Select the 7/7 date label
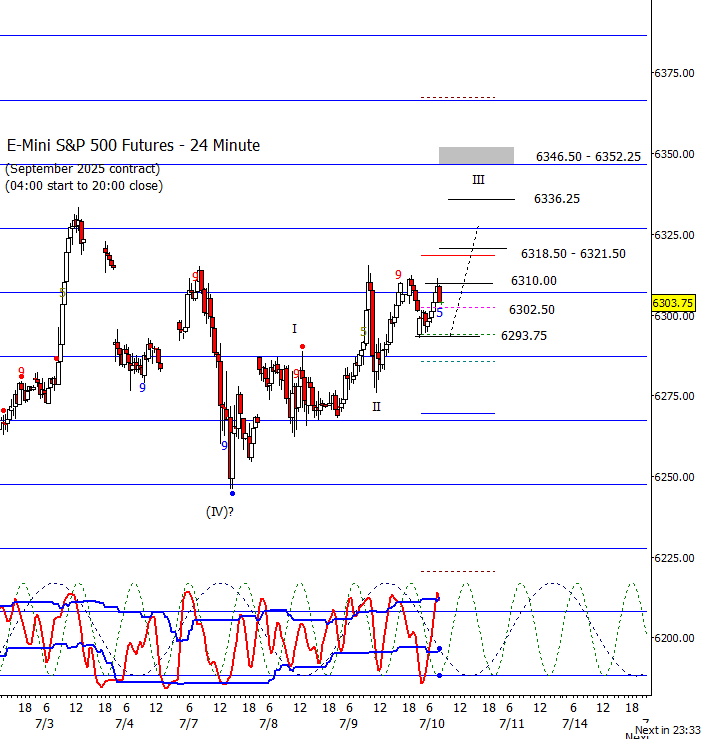Viewport: 707px width, 739px height. (189, 723)
